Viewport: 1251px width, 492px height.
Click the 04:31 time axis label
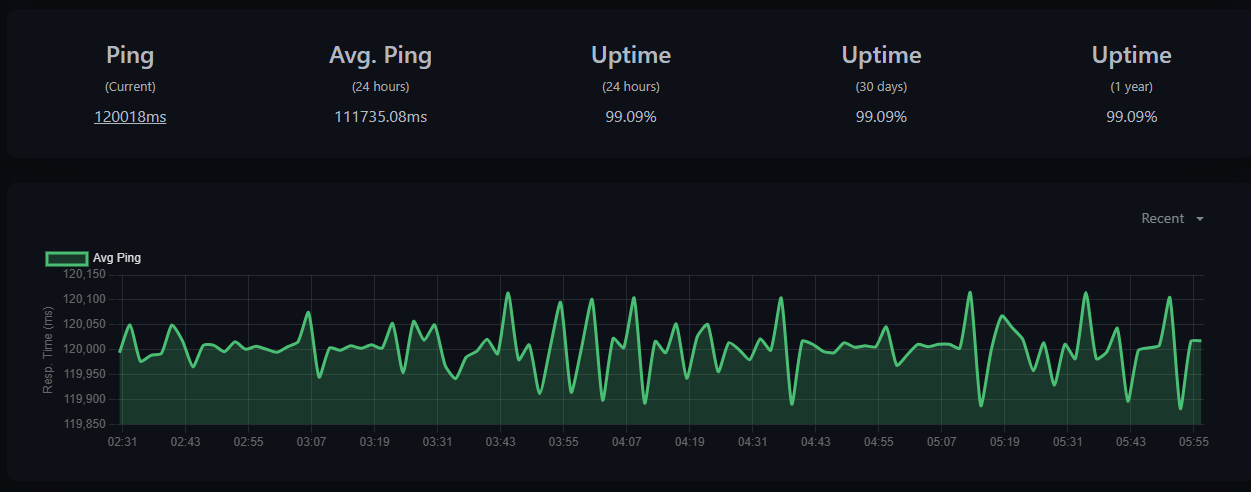click(x=752, y=441)
